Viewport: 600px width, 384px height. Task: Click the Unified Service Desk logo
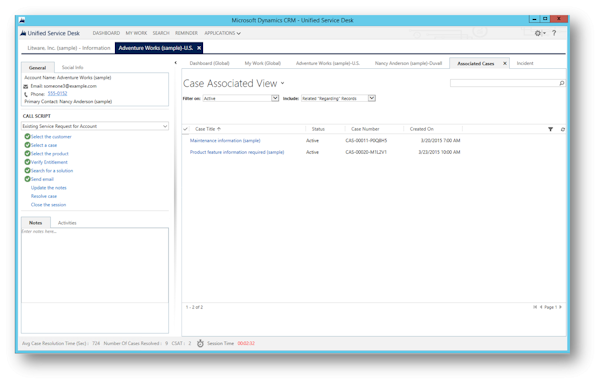(23, 33)
